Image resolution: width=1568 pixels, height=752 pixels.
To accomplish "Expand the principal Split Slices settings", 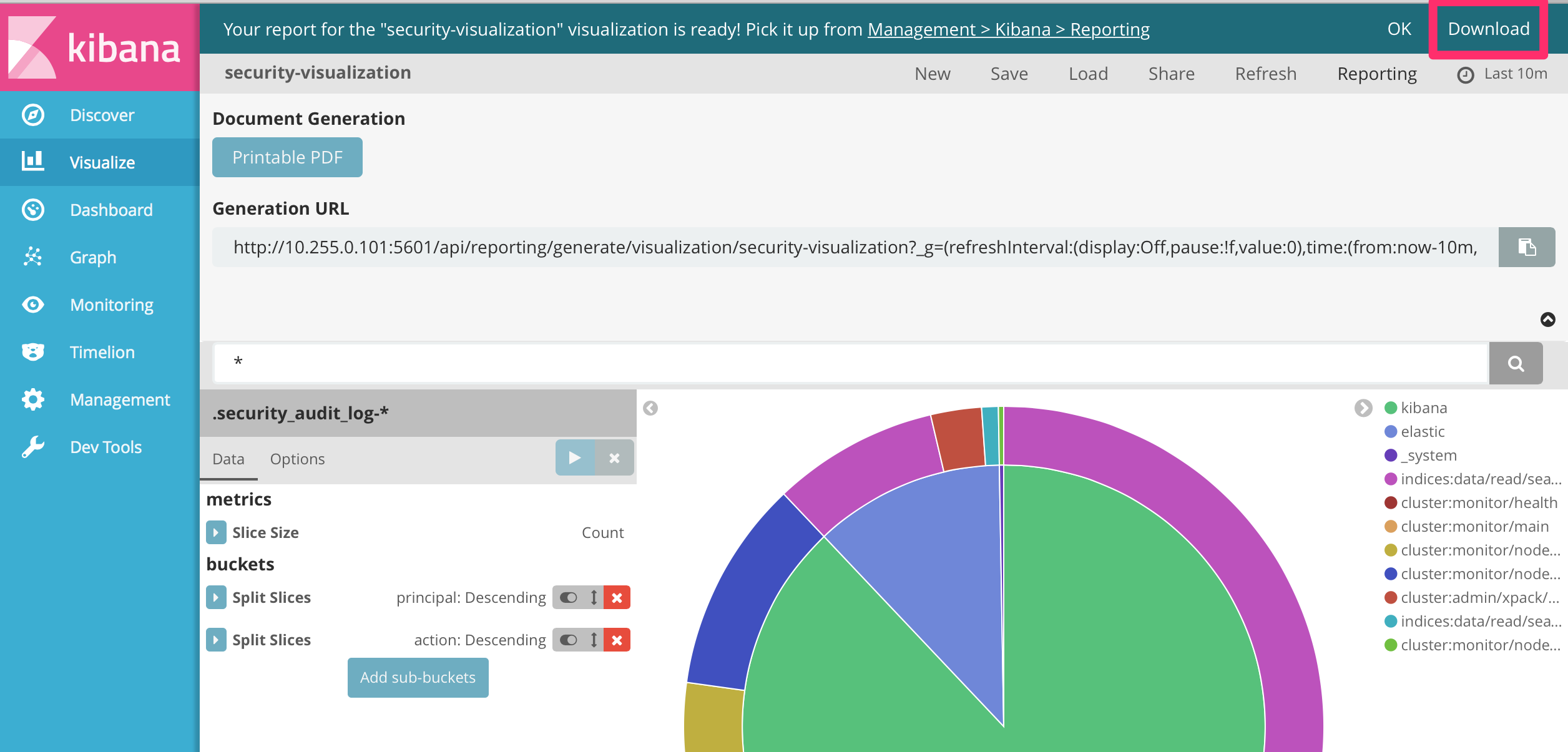I will pos(216,597).
